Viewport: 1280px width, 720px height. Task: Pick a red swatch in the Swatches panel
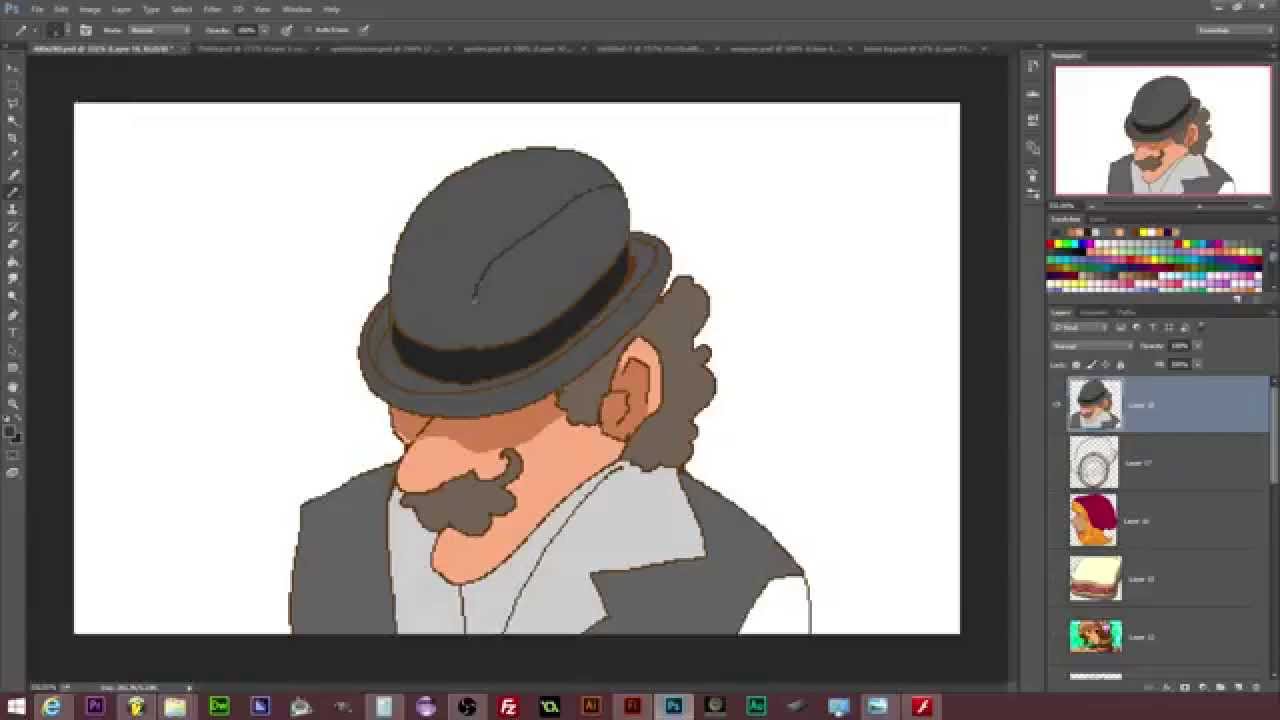point(1050,243)
